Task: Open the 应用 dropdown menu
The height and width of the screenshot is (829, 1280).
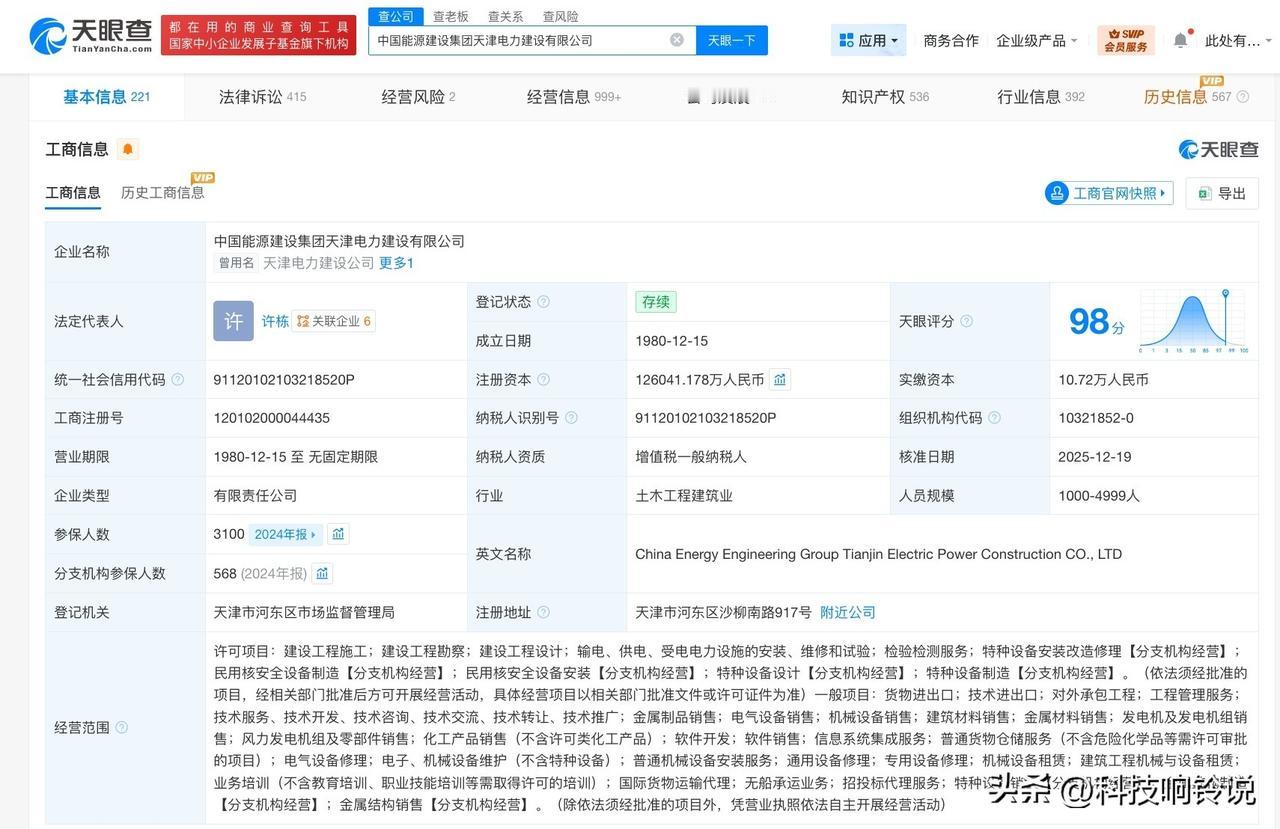Action: coord(868,40)
